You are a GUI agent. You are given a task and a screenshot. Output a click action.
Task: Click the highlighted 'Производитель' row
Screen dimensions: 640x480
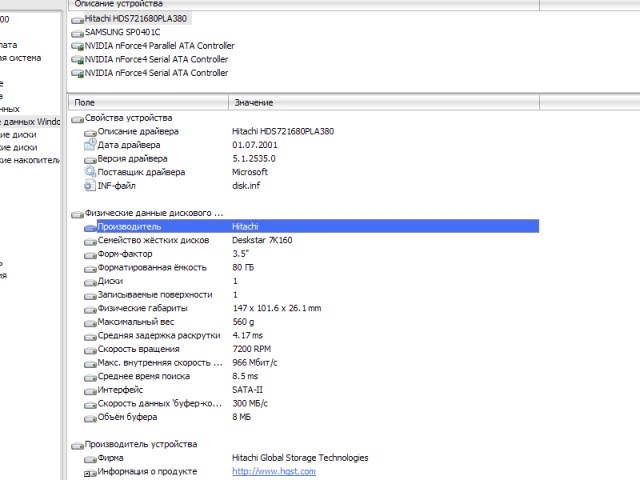coord(318,227)
